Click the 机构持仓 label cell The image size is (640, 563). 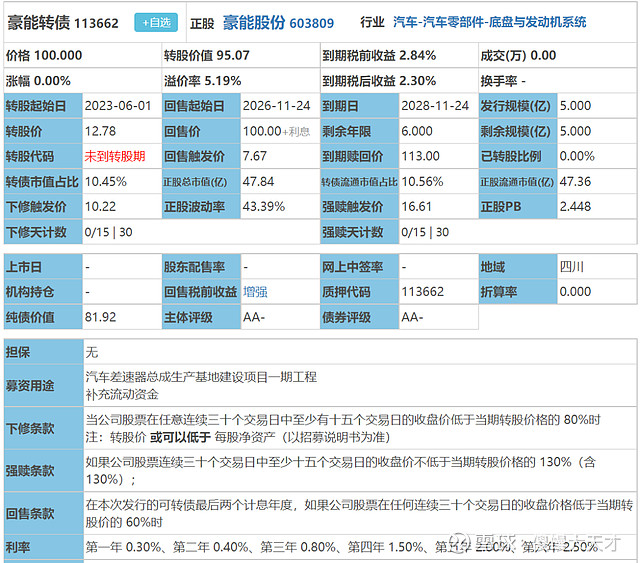pyautogui.click(x=43, y=292)
